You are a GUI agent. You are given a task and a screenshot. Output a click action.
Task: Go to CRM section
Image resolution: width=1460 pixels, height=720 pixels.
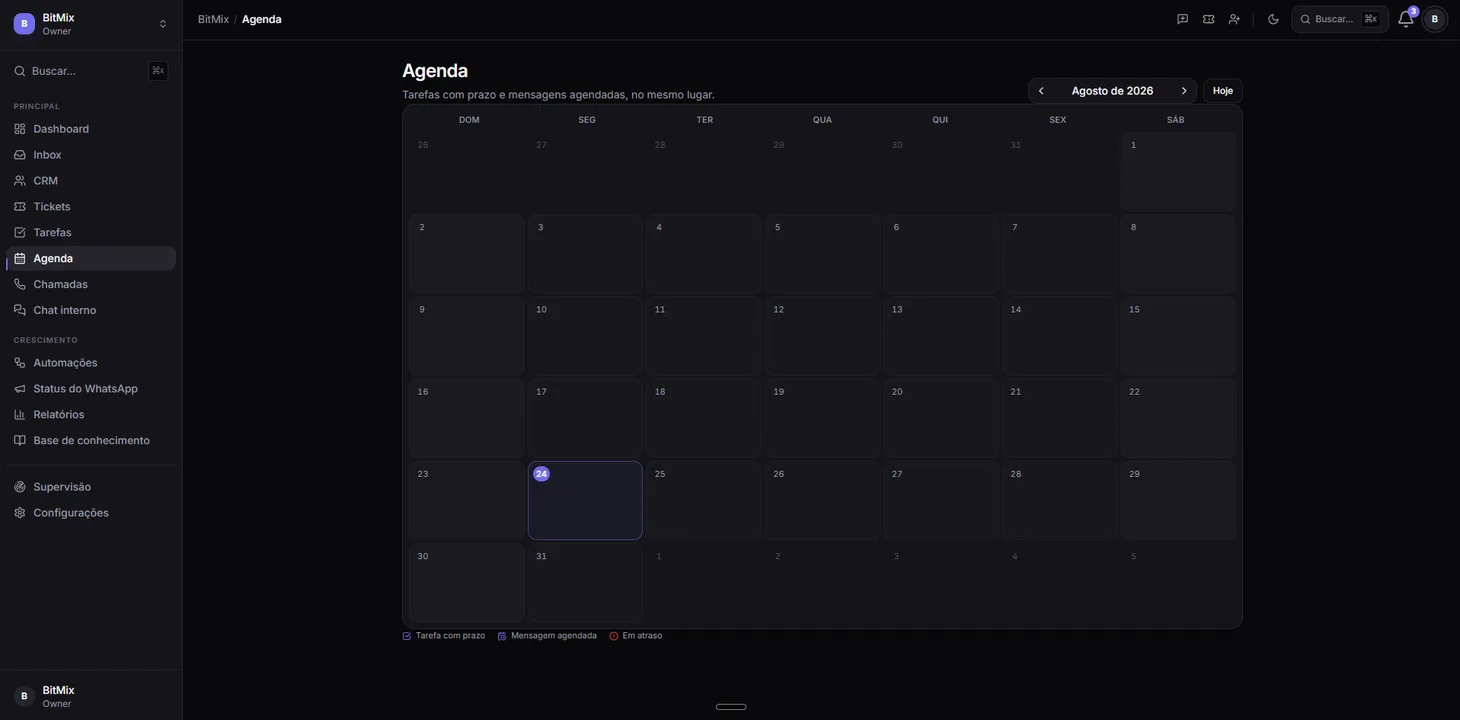pyautogui.click(x=91, y=181)
